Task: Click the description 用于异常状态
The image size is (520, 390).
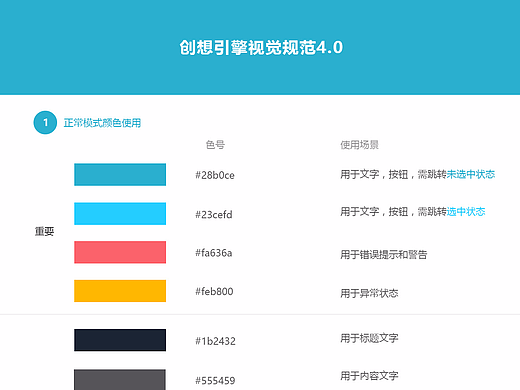Action: (x=369, y=293)
